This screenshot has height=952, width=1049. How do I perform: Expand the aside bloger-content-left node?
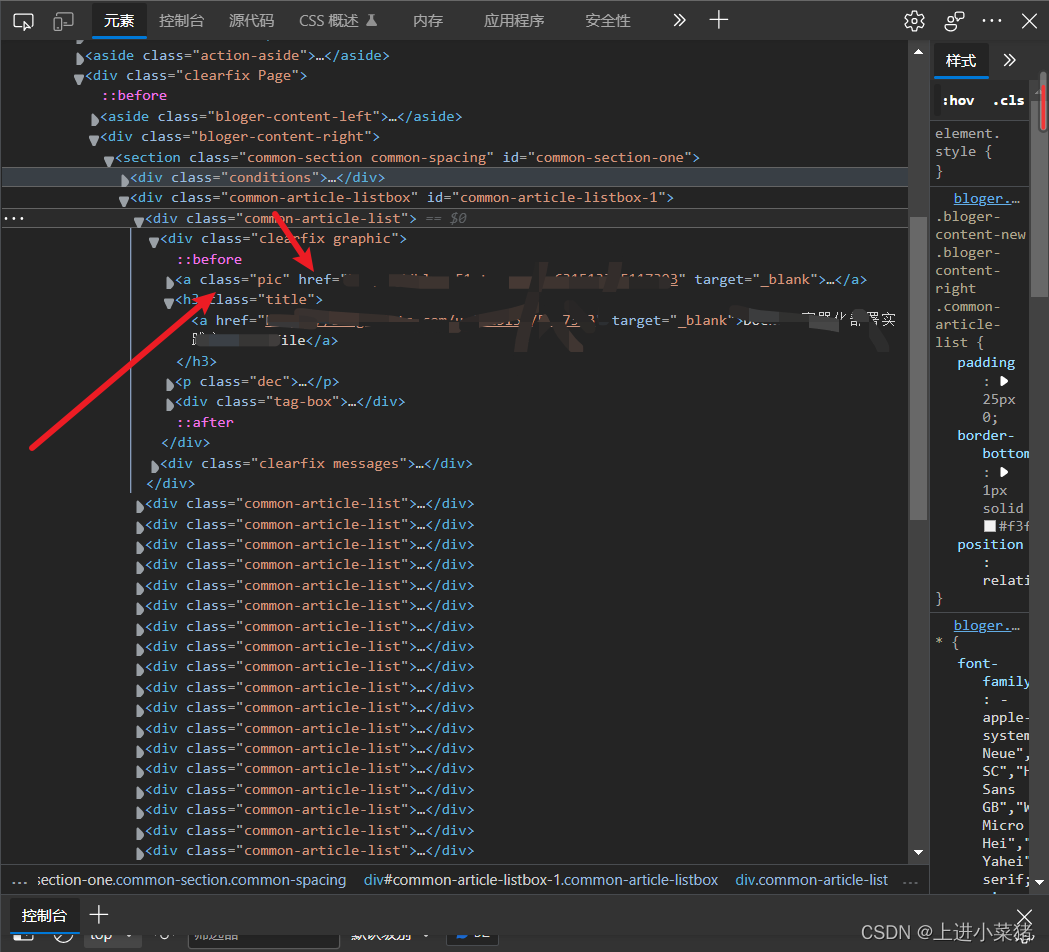[x=94, y=119]
